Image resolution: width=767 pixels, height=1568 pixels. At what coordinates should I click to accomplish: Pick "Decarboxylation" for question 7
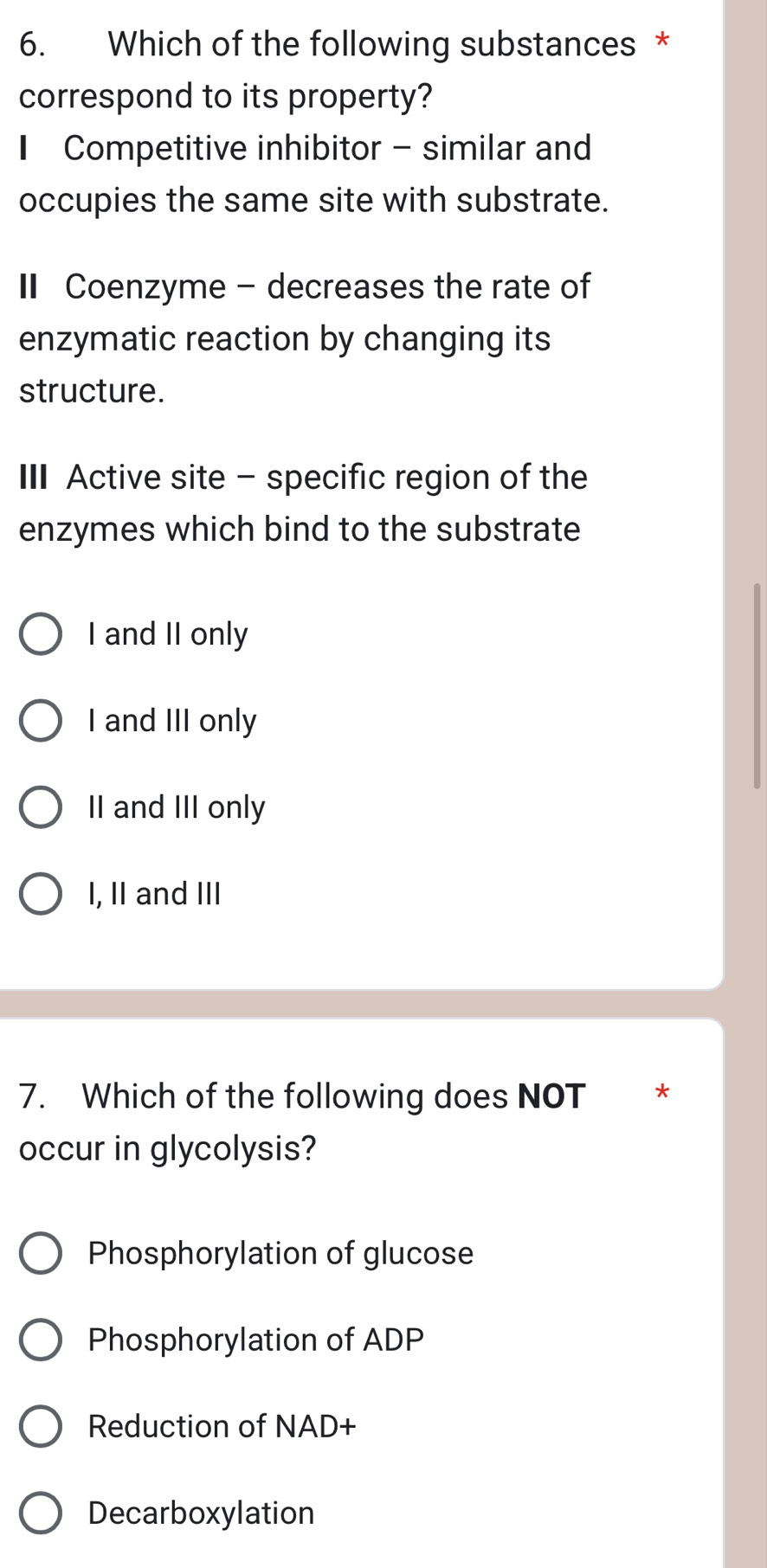click(201, 1513)
